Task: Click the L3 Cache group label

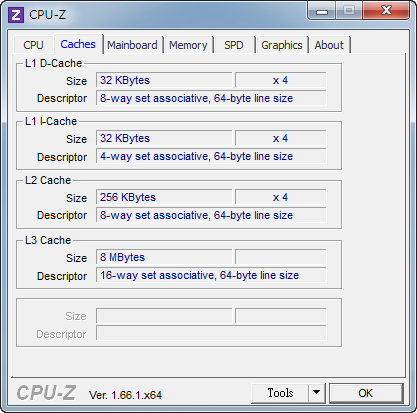Action: coord(48,240)
